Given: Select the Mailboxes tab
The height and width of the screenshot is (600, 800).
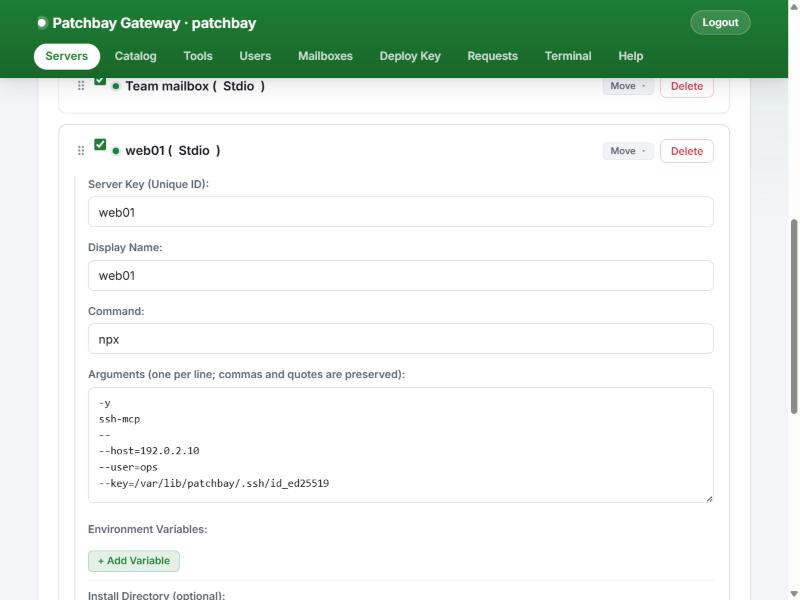Looking at the screenshot, I should (326, 56).
